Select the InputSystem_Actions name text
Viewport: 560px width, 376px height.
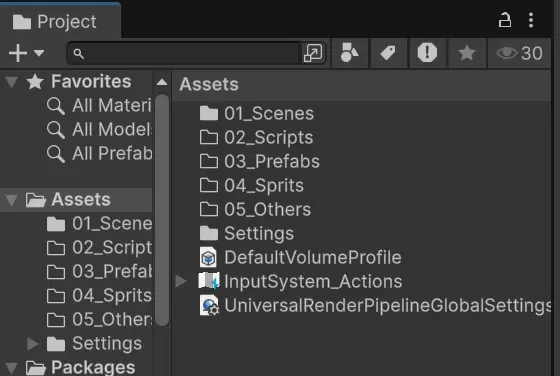(313, 282)
